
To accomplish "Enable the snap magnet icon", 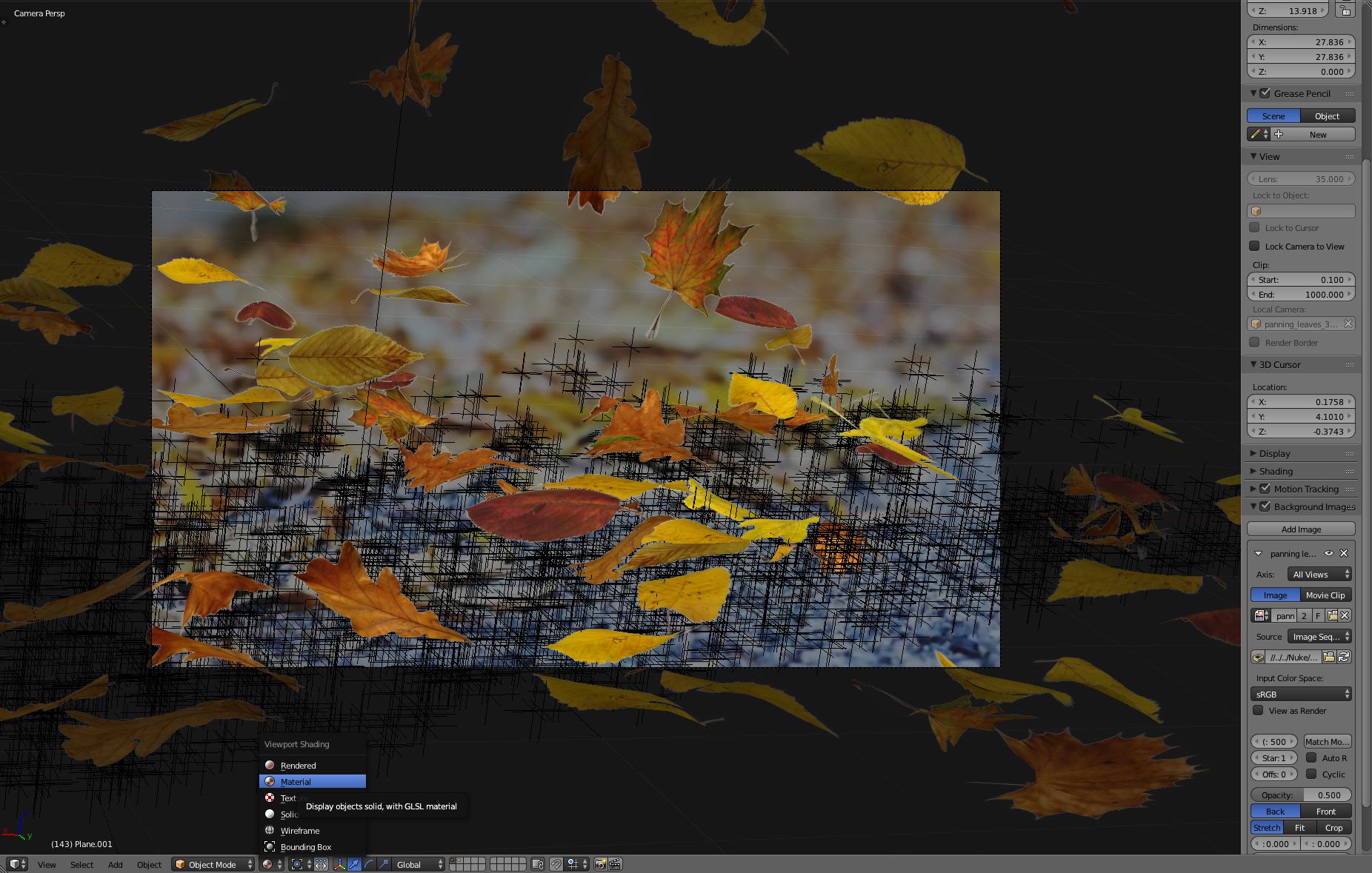I will [557, 864].
